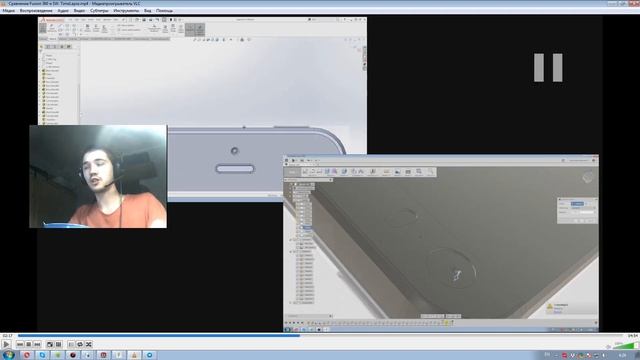640x360 pixels.
Task: Toggle fullscreen video mode
Action: pyautogui.click(x=50, y=344)
